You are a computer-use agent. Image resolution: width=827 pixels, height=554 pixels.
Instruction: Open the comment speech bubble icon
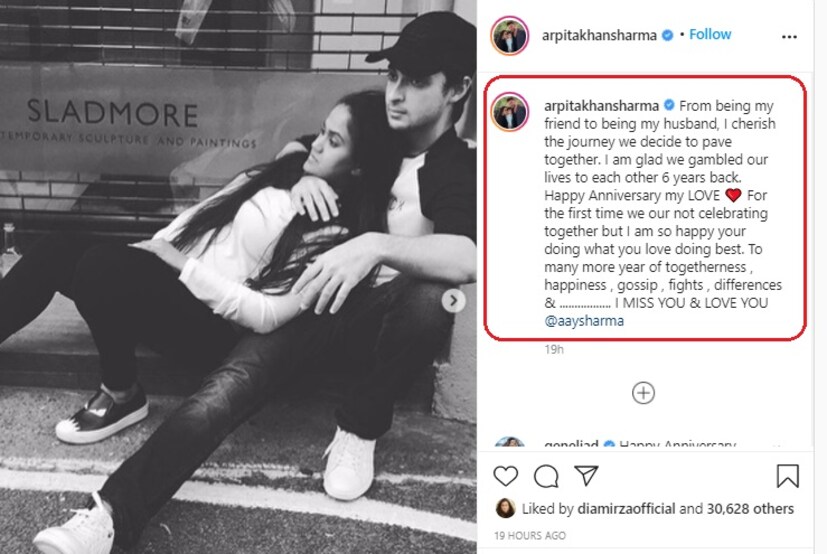click(546, 476)
